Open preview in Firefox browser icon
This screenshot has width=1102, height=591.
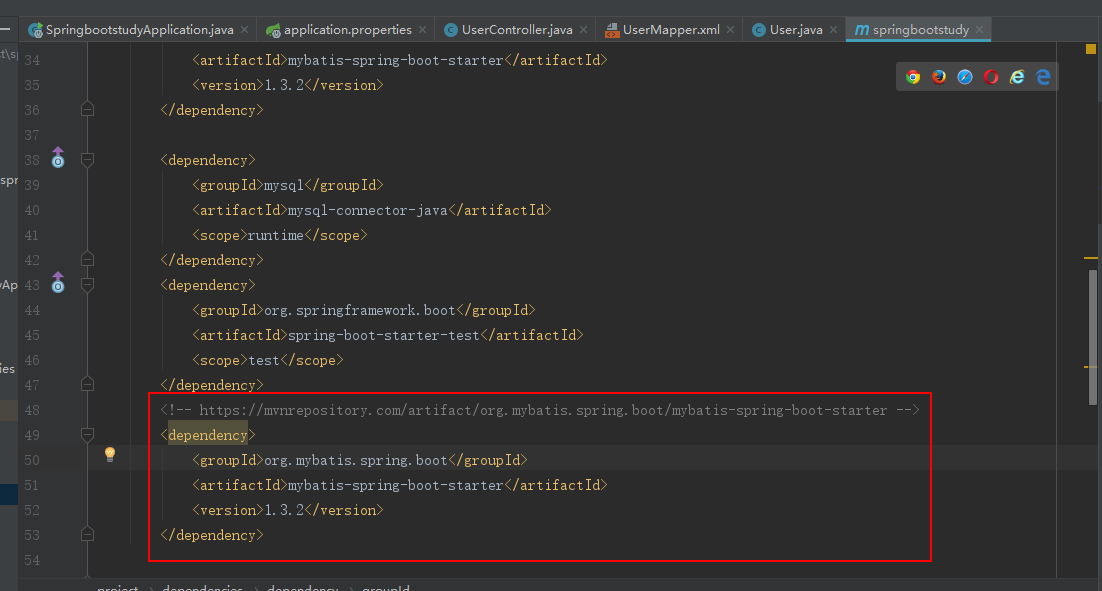pos(939,77)
